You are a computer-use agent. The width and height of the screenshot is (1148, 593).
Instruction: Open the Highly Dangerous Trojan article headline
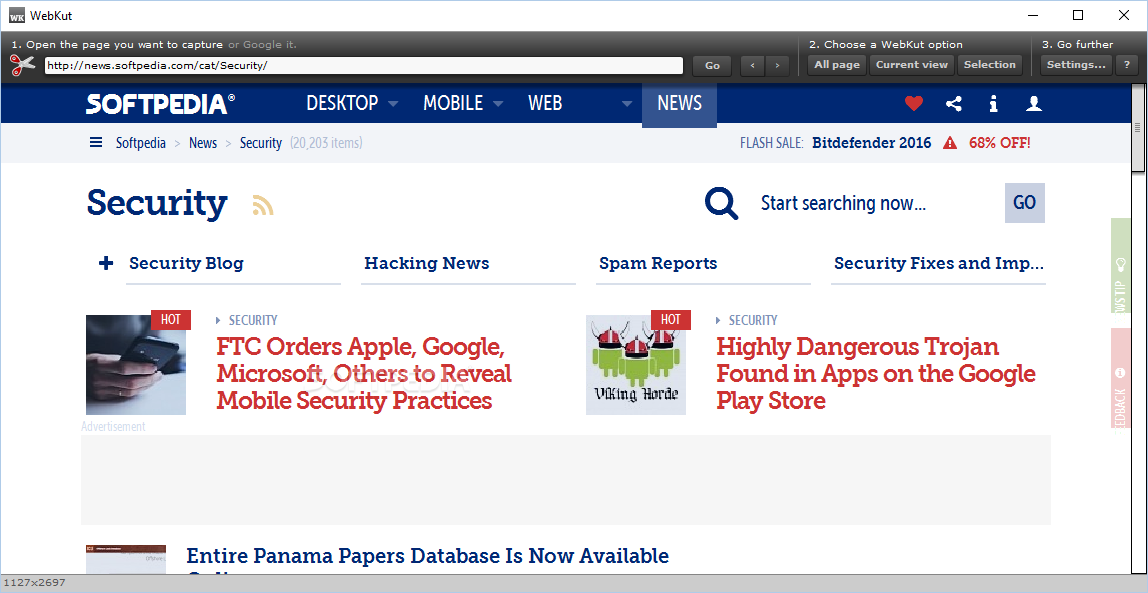(x=876, y=373)
